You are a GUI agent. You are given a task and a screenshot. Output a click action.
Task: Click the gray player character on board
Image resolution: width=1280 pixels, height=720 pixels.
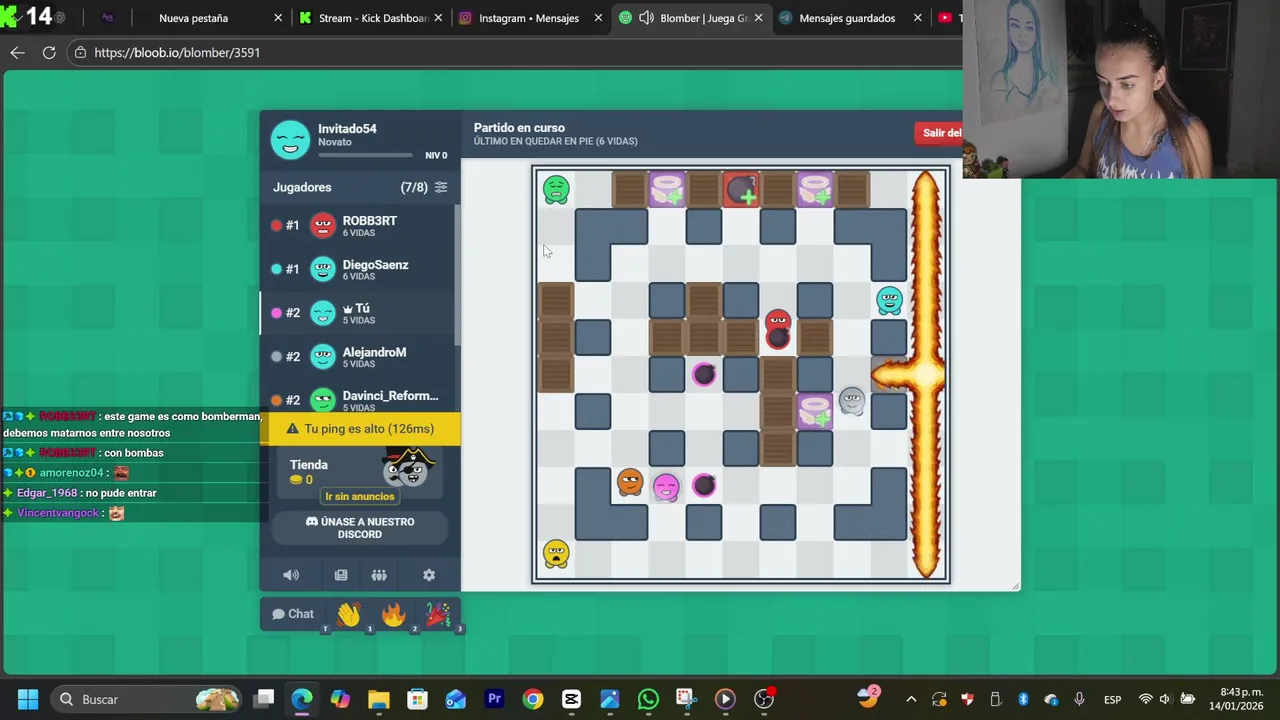pyautogui.click(x=852, y=401)
